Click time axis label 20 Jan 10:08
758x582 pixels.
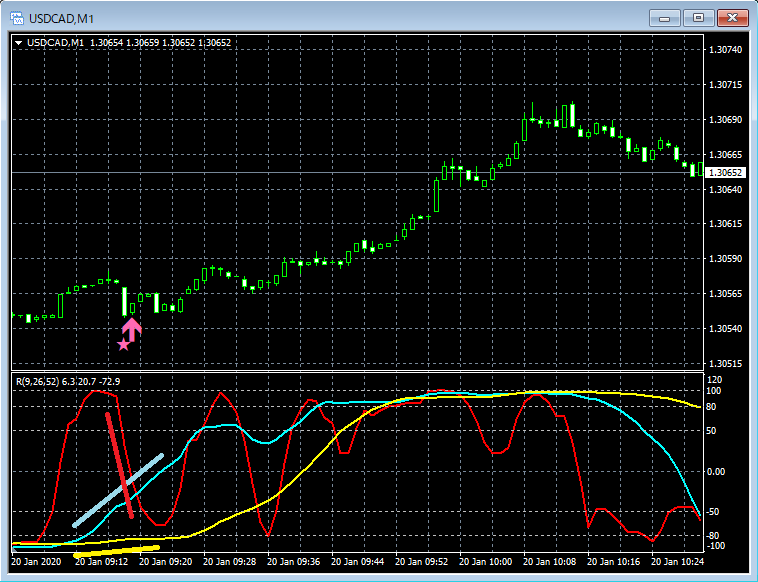(550, 562)
